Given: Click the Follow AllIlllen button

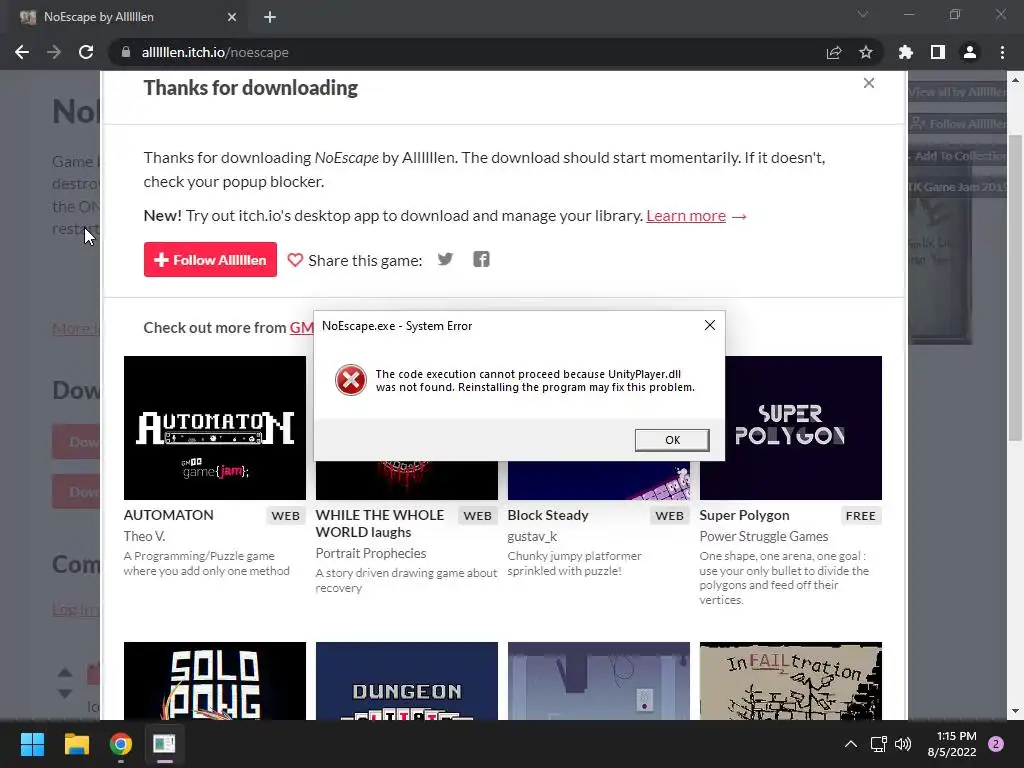Looking at the screenshot, I should tap(210, 260).
